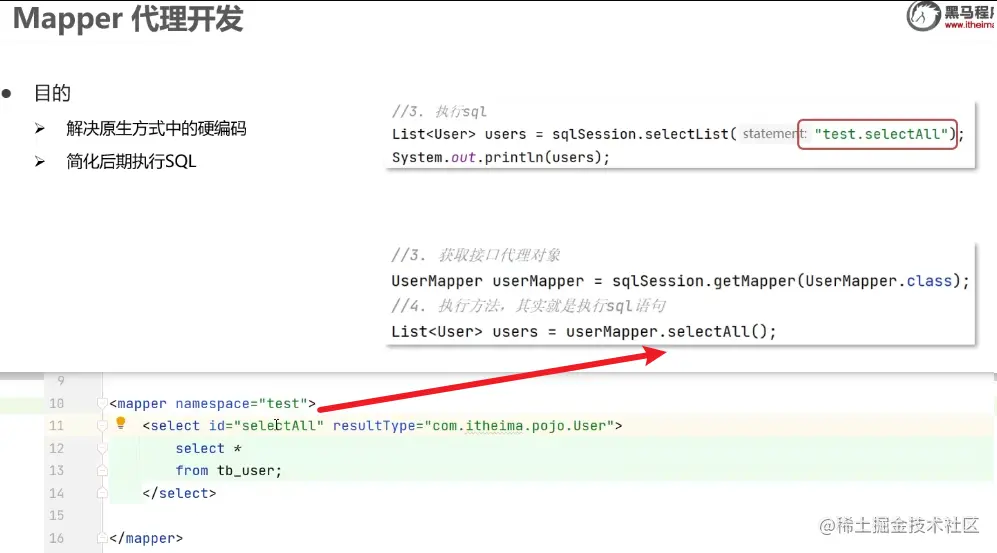The image size is (997, 553).
Task: Click the userMapper.selectAll(); line
Action: 584,331
